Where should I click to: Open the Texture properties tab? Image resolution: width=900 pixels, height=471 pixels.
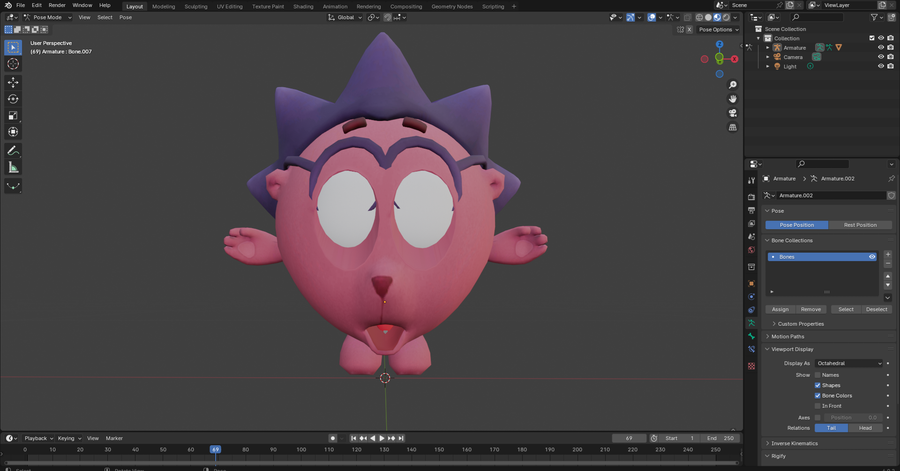(751, 366)
